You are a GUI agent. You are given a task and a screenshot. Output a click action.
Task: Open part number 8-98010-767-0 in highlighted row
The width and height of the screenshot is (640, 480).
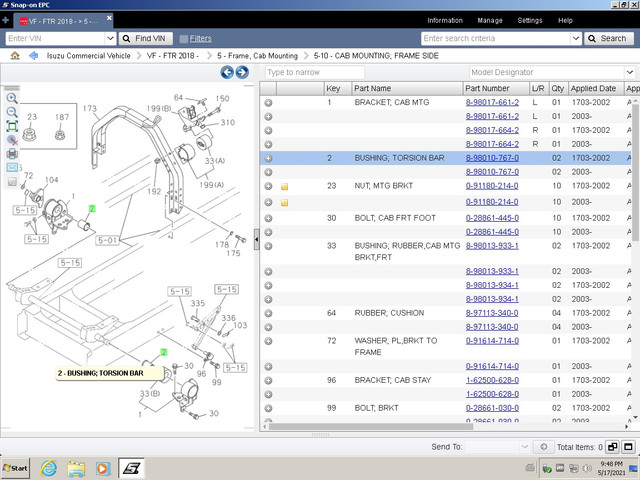(x=492, y=158)
